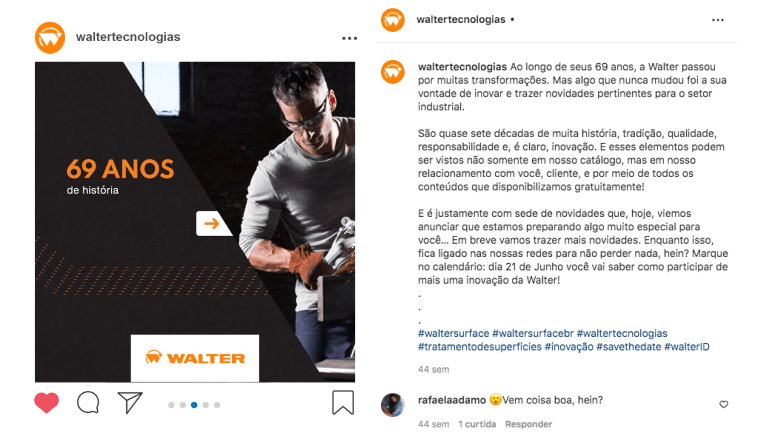Save post with bookmark icon

[343, 403]
